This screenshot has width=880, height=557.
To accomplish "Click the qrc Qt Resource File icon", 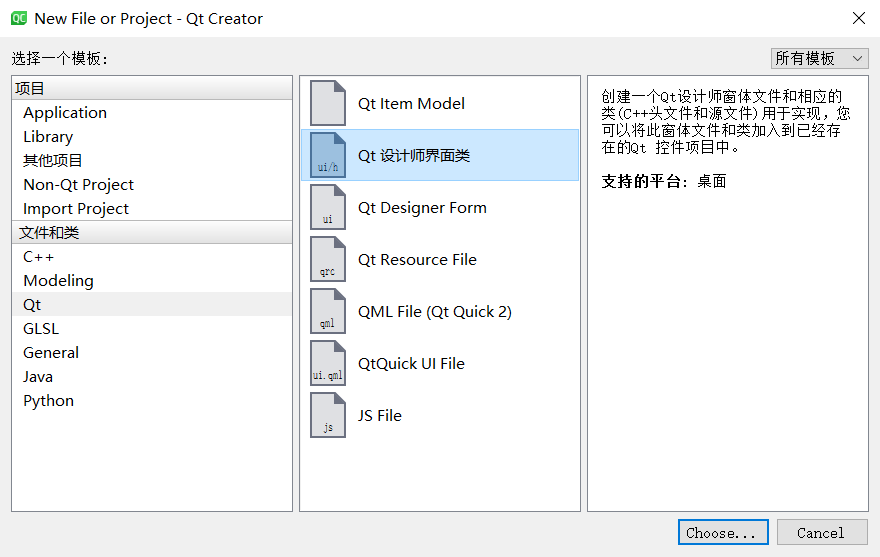I will coord(328,259).
